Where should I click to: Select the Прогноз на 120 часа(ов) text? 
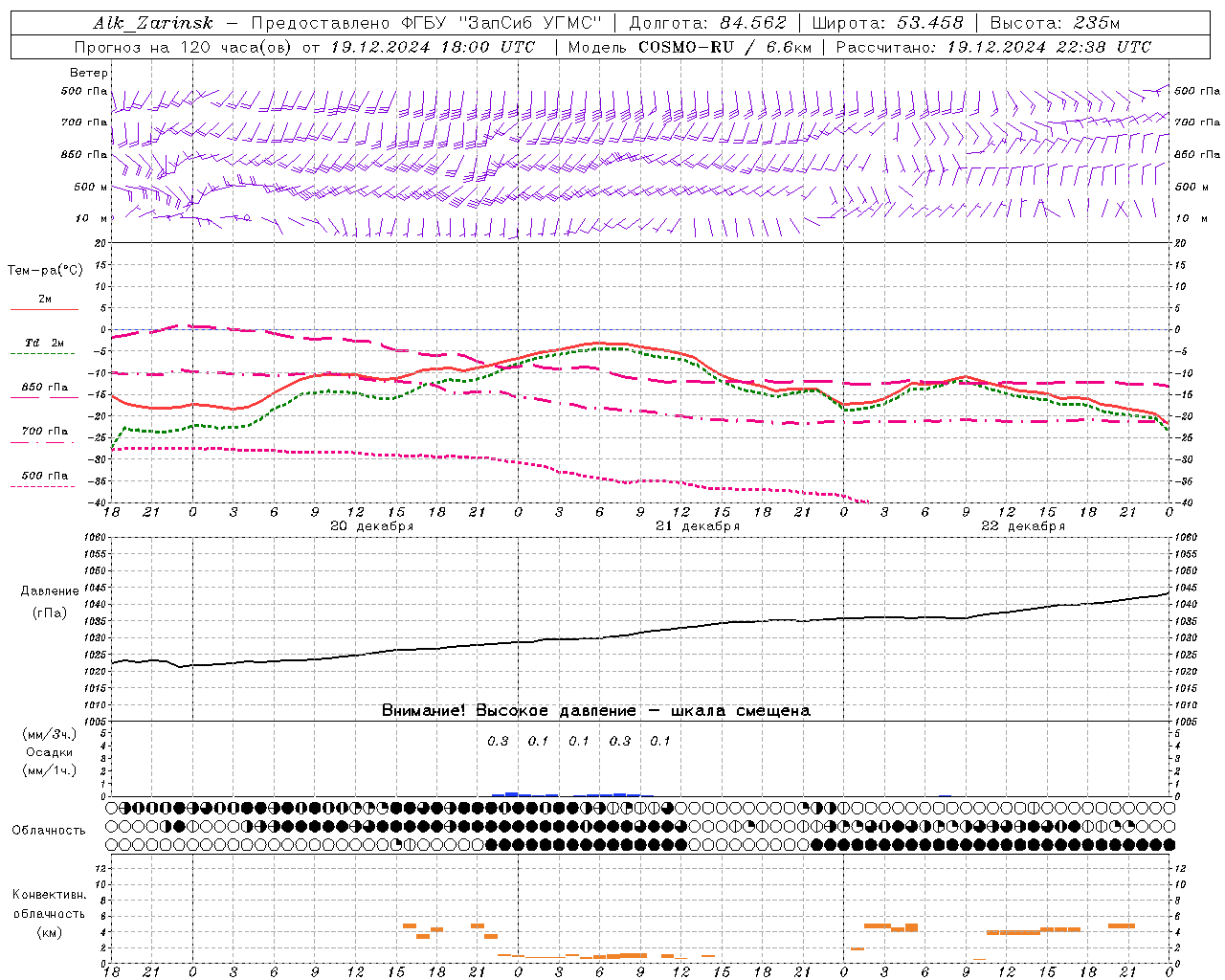point(182,47)
